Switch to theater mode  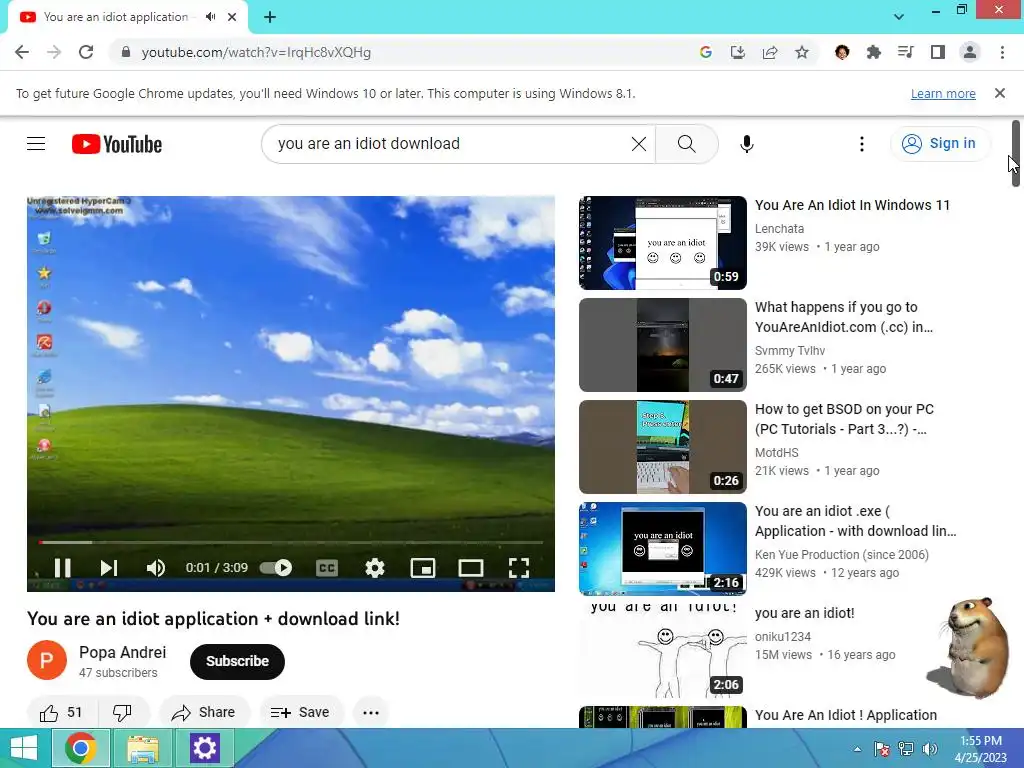point(471,568)
